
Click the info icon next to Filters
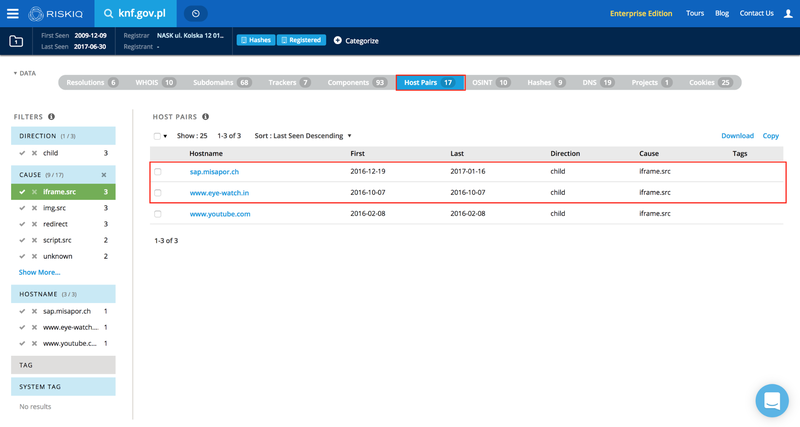52,117
